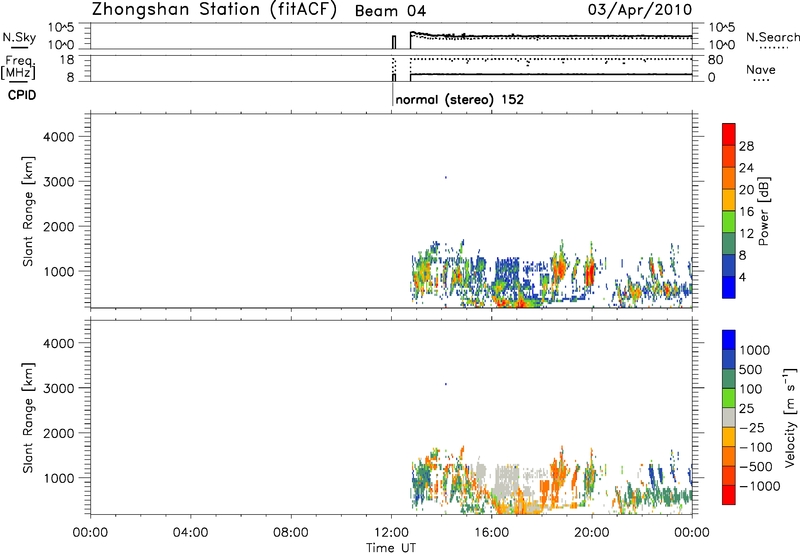
Task: Pick the bright blue top segment of Velocity color bar
Action: [x=729, y=340]
